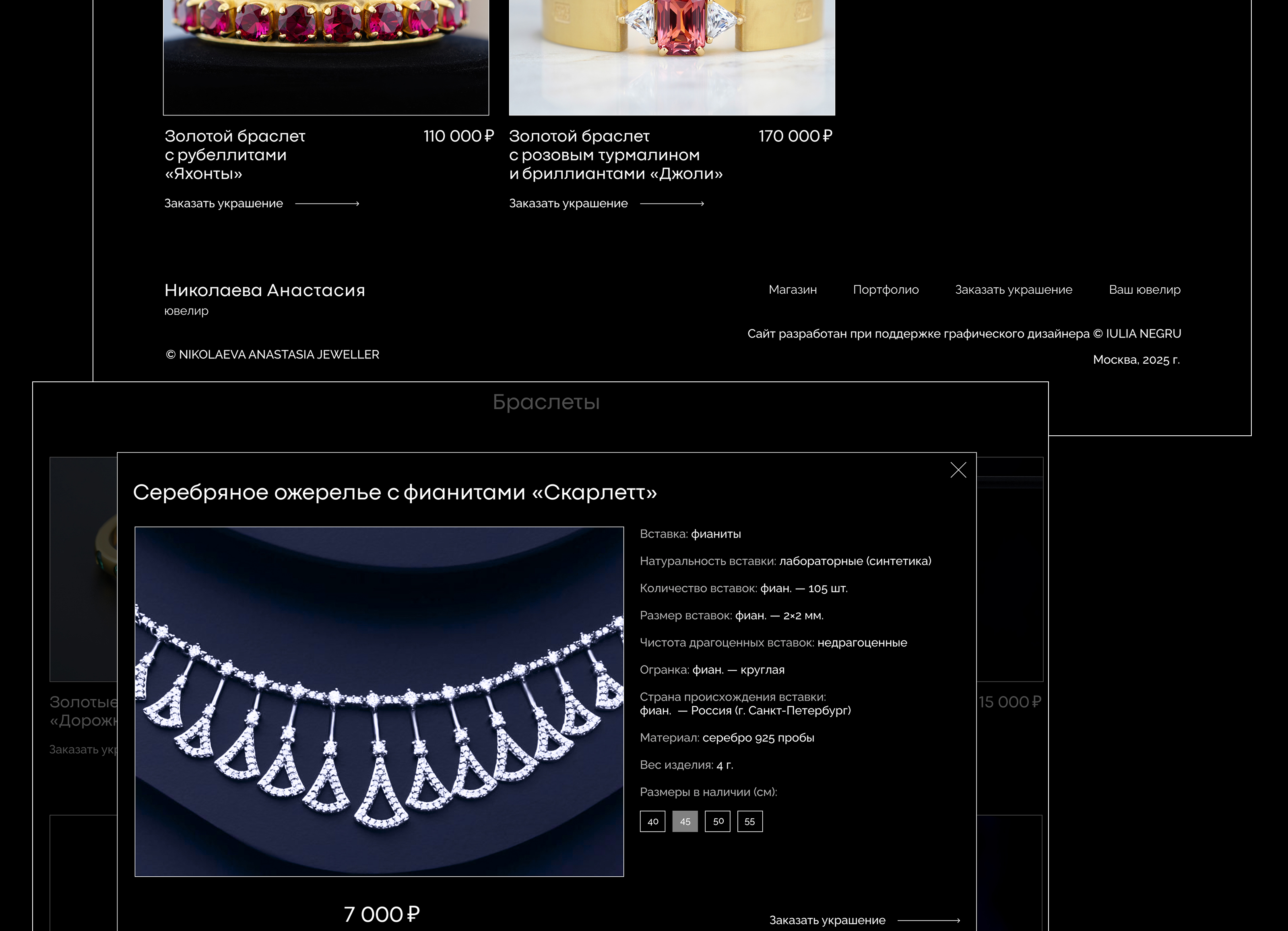1288x931 pixels.
Task: Close the Скарлетт necklace popup
Action: 958,470
